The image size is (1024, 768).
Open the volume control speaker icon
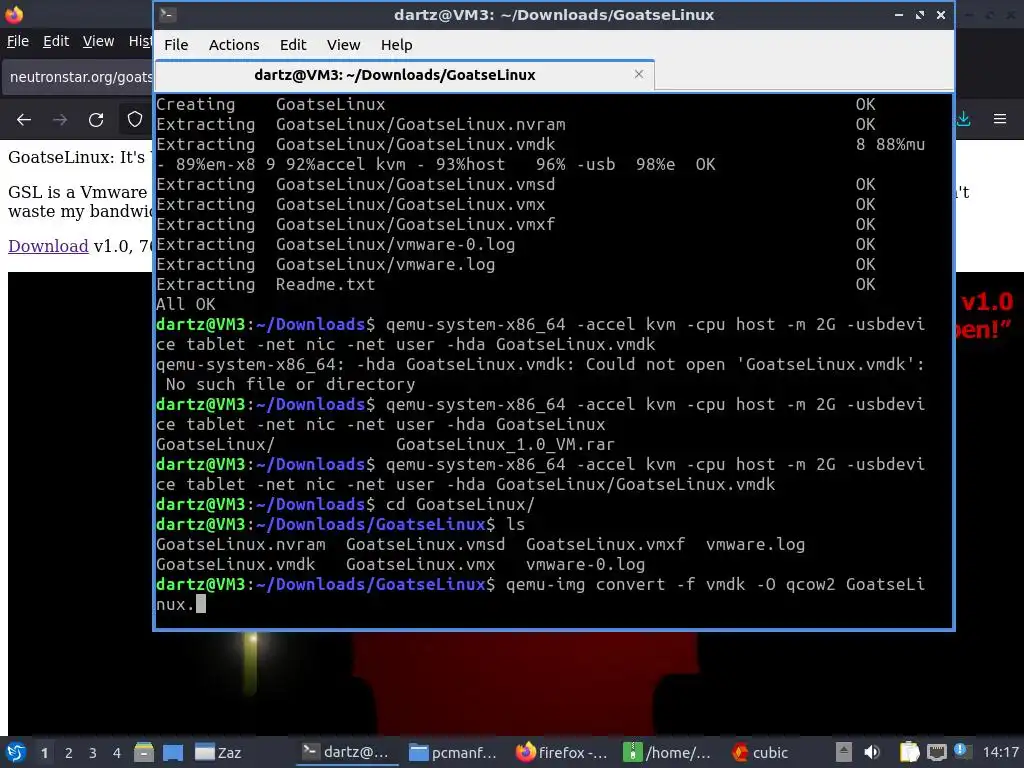(x=871, y=752)
